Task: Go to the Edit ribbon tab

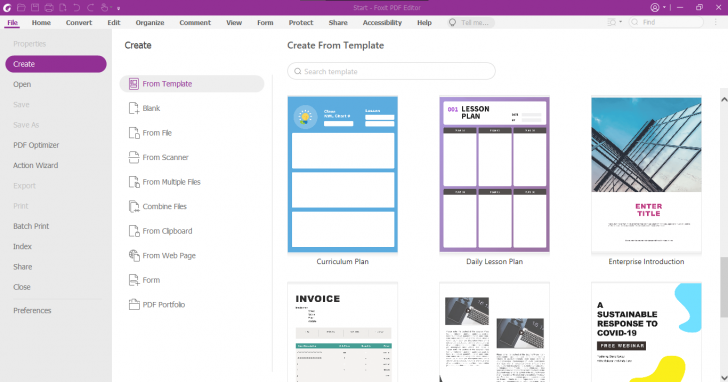Action: [x=114, y=22]
